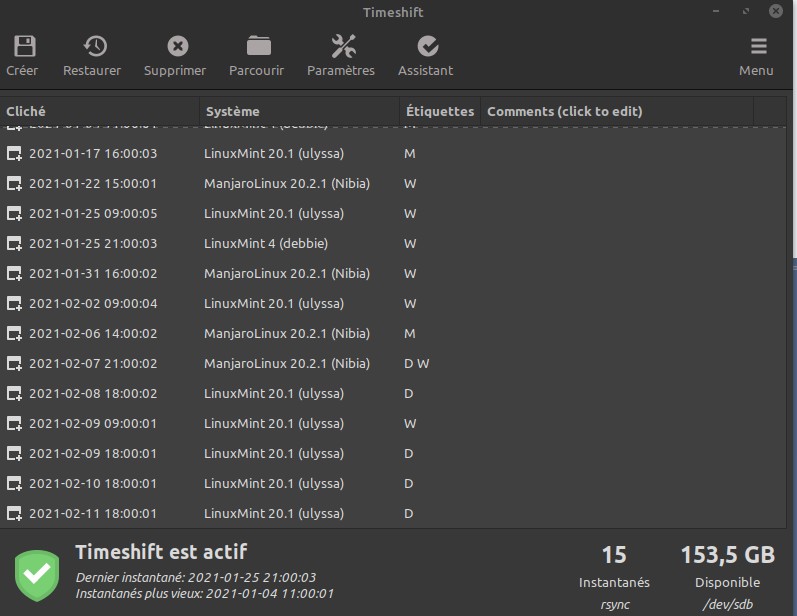Click snapshot icon for 2021-01-17 16:00:03

point(14,153)
